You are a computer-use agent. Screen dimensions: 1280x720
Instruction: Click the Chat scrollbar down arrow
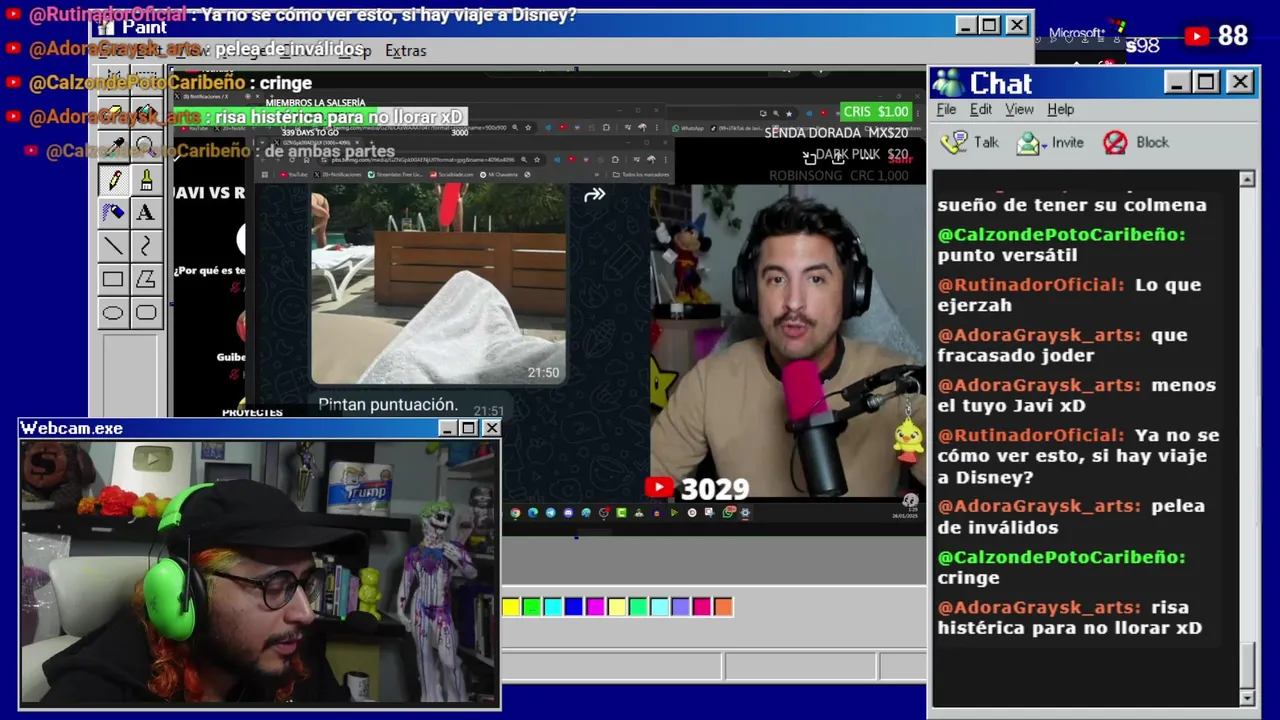coord(1247,697)
